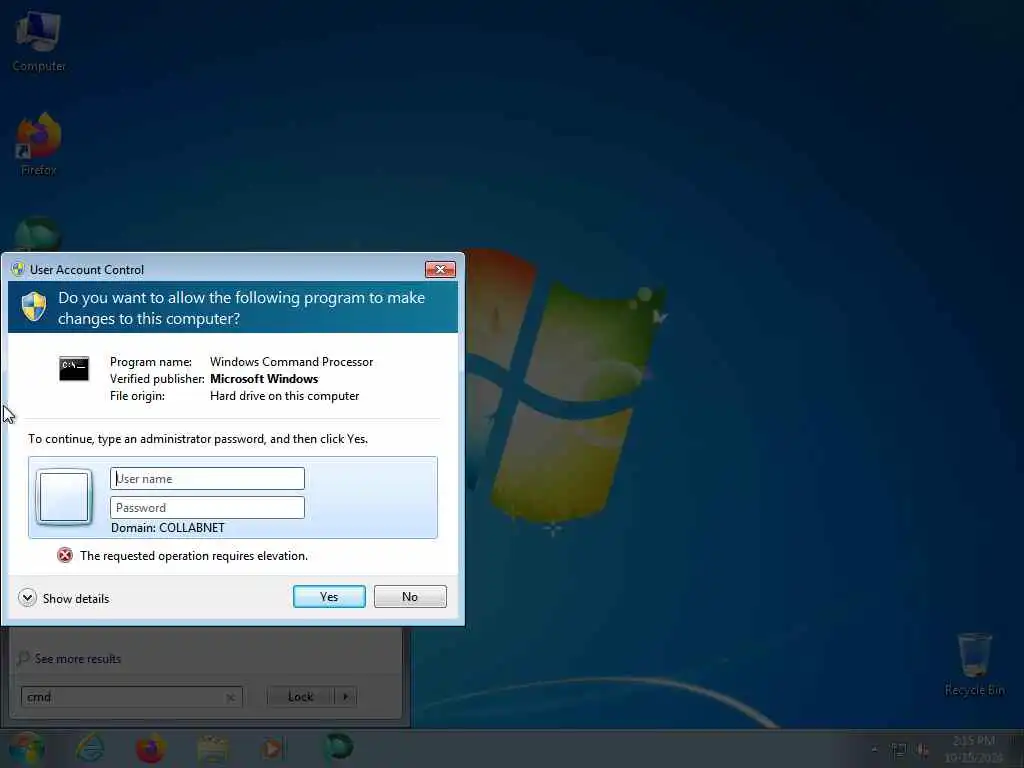Select the Firefox desktop shortcut
The image size is (1024, 768).
[39, 144]
